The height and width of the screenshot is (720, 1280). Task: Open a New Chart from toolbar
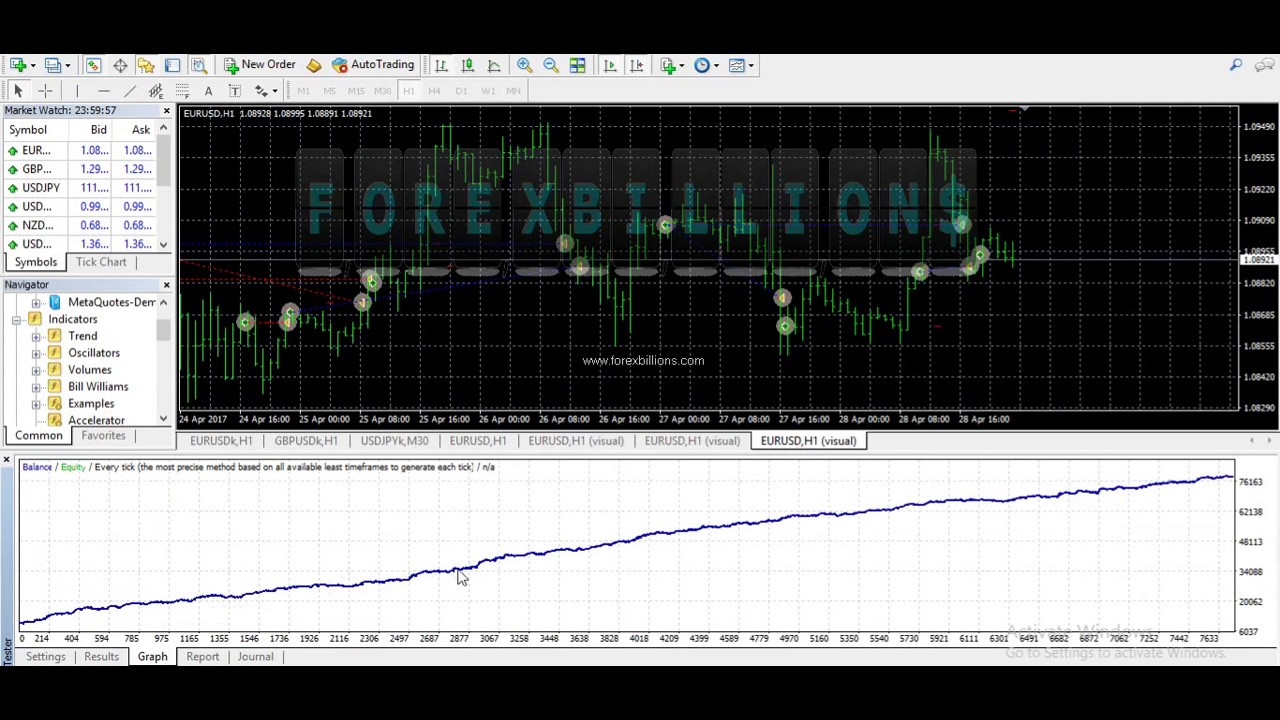17,65
